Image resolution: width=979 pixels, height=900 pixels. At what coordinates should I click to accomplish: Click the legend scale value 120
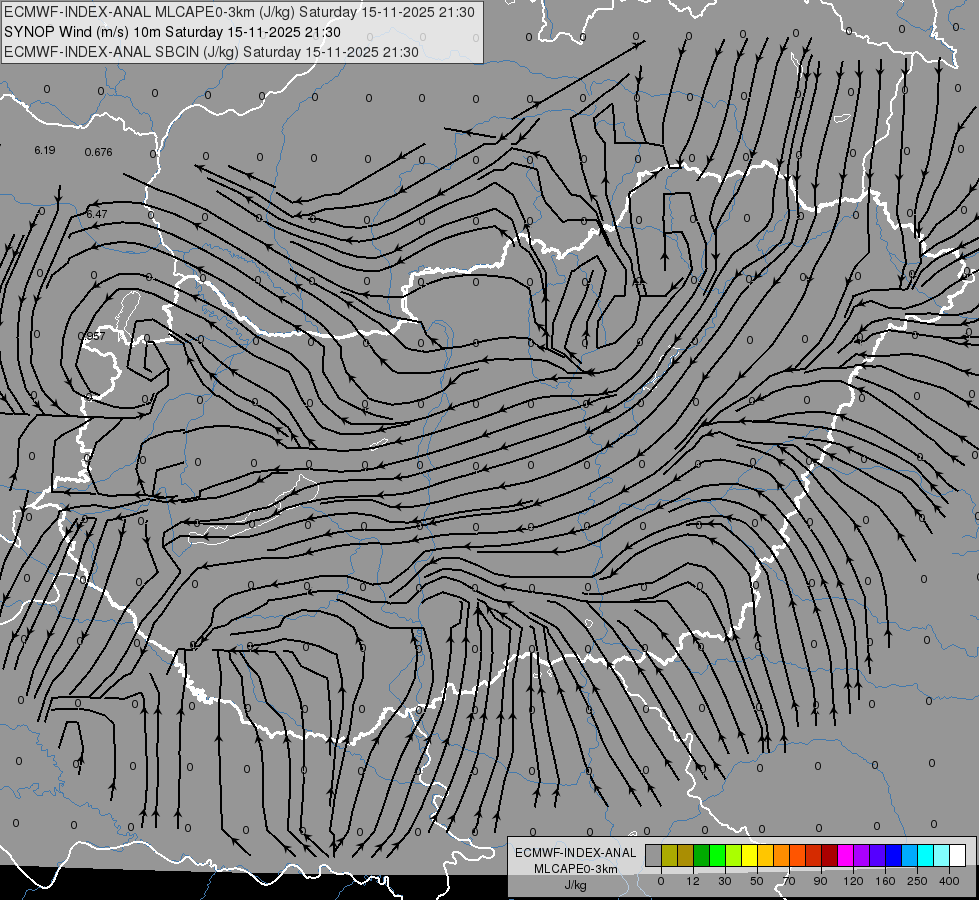(x=853, y=881)
